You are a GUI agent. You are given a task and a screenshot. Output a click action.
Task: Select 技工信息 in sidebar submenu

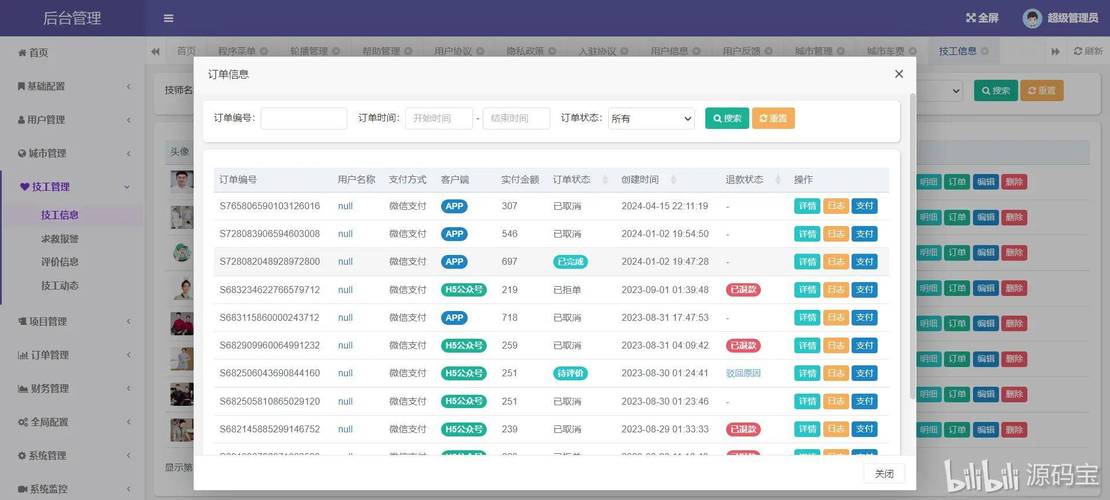click(59, 215)
